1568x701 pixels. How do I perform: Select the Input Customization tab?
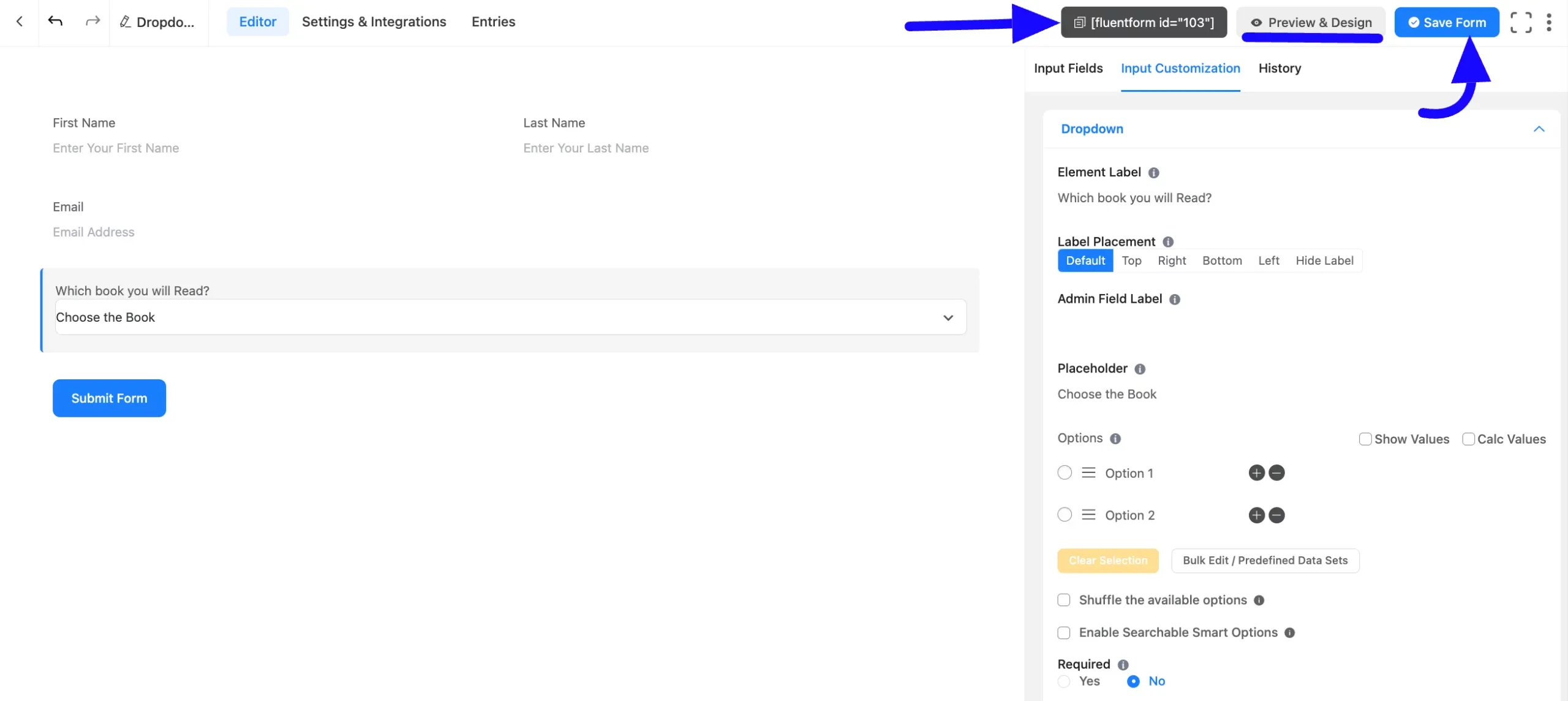click(1180, 69)
